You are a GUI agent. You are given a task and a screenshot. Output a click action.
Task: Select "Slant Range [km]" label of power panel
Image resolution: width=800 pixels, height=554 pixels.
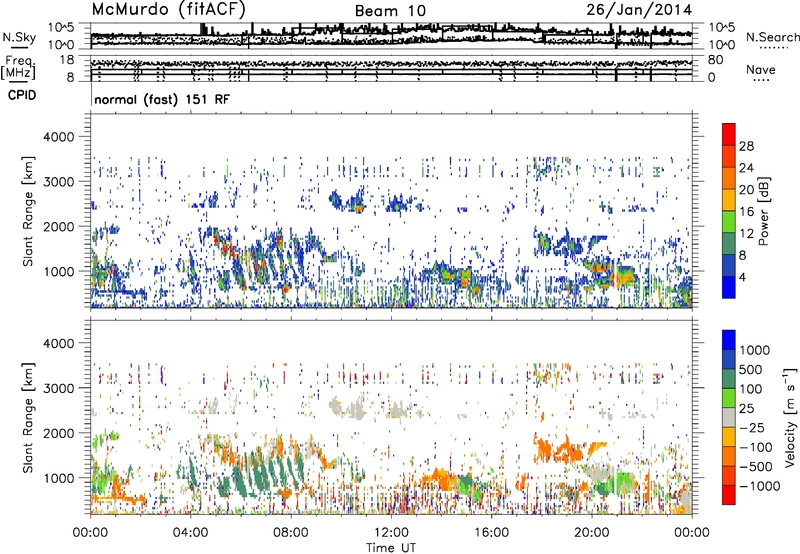[28, 211]
